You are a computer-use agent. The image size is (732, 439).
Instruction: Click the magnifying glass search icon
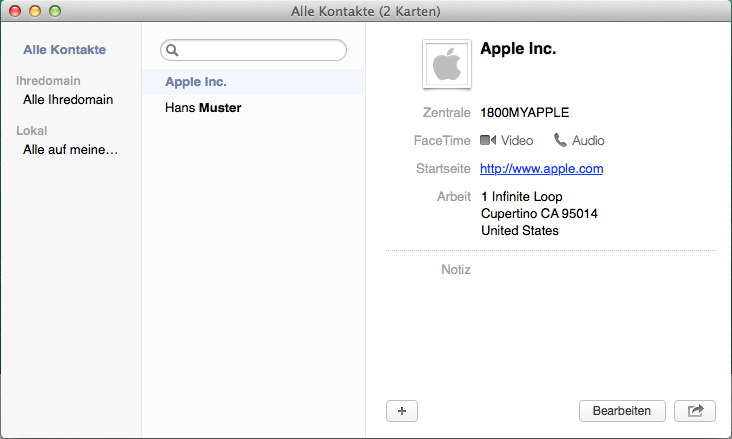pyautogui.click(x=172, y=50)
